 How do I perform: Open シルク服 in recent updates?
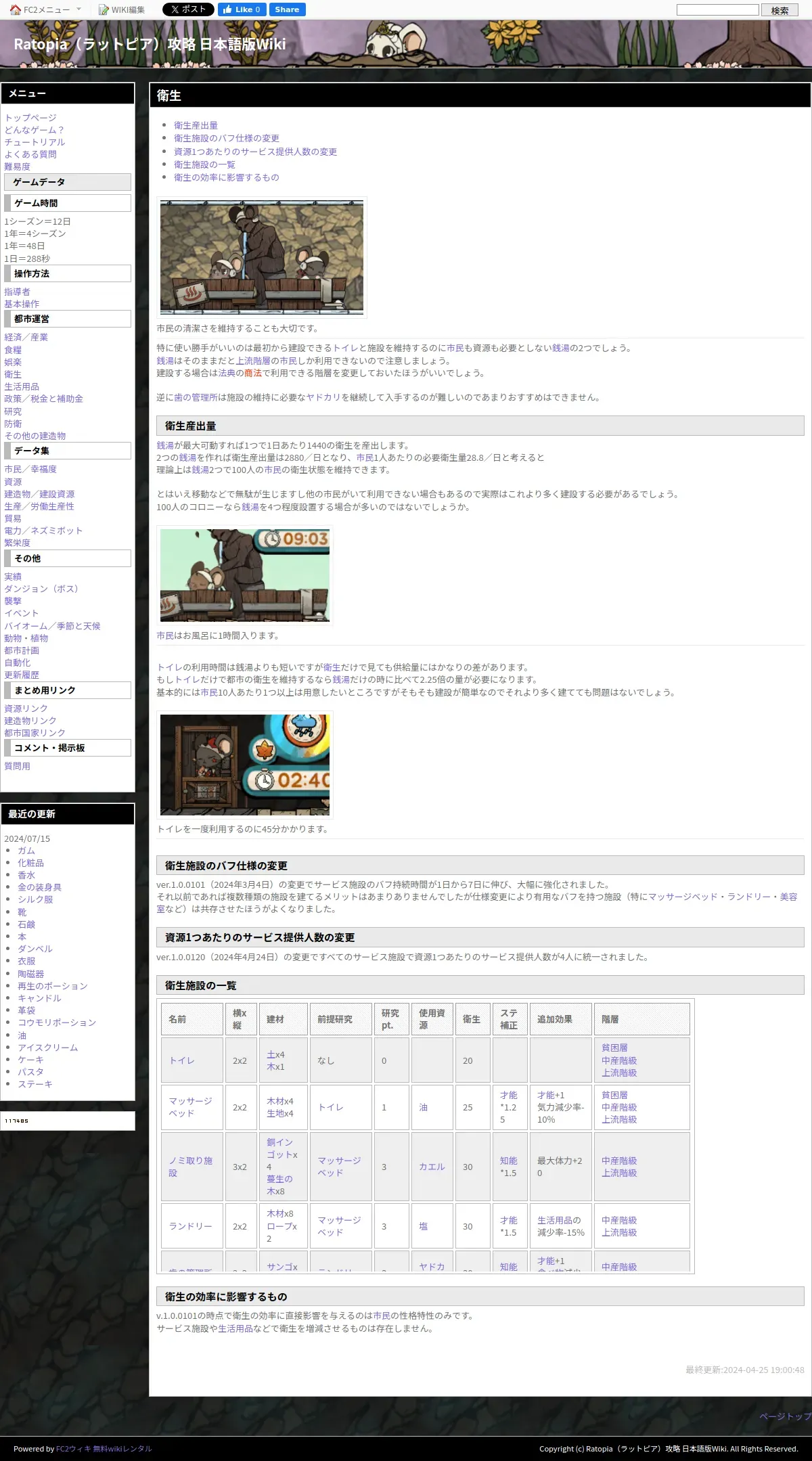[x=35, y=899]
